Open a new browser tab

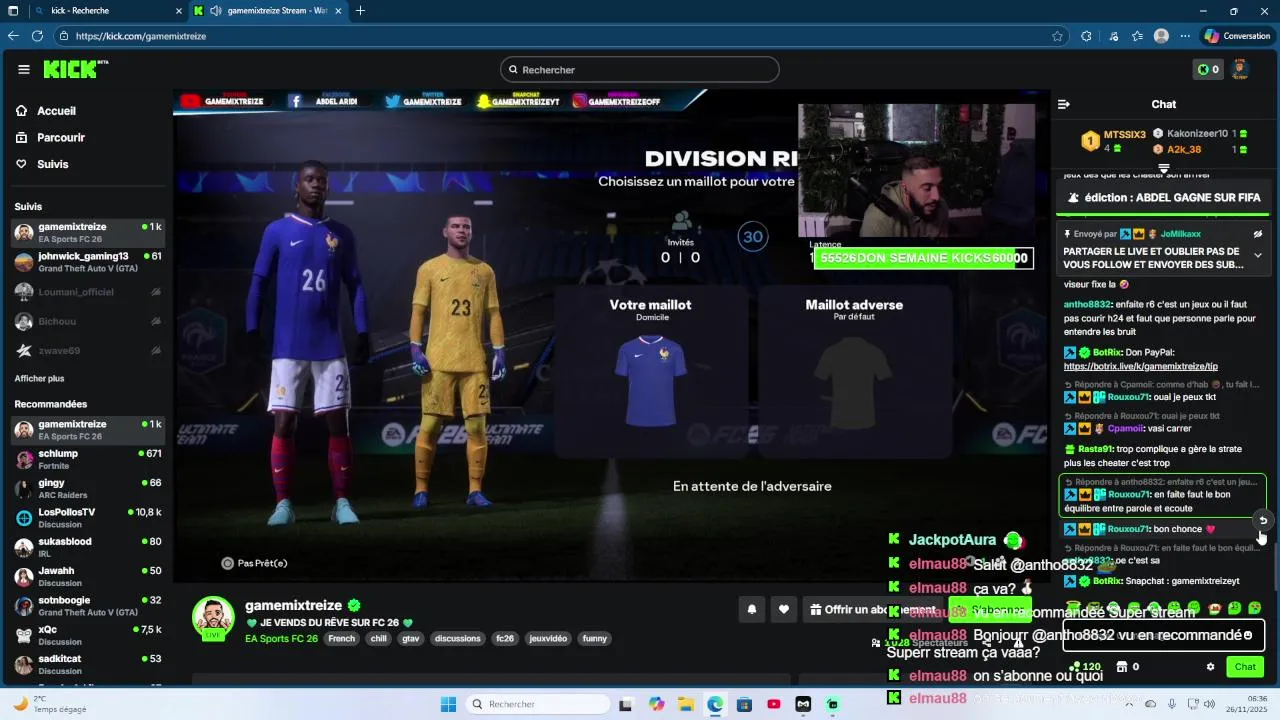(360, 11)
